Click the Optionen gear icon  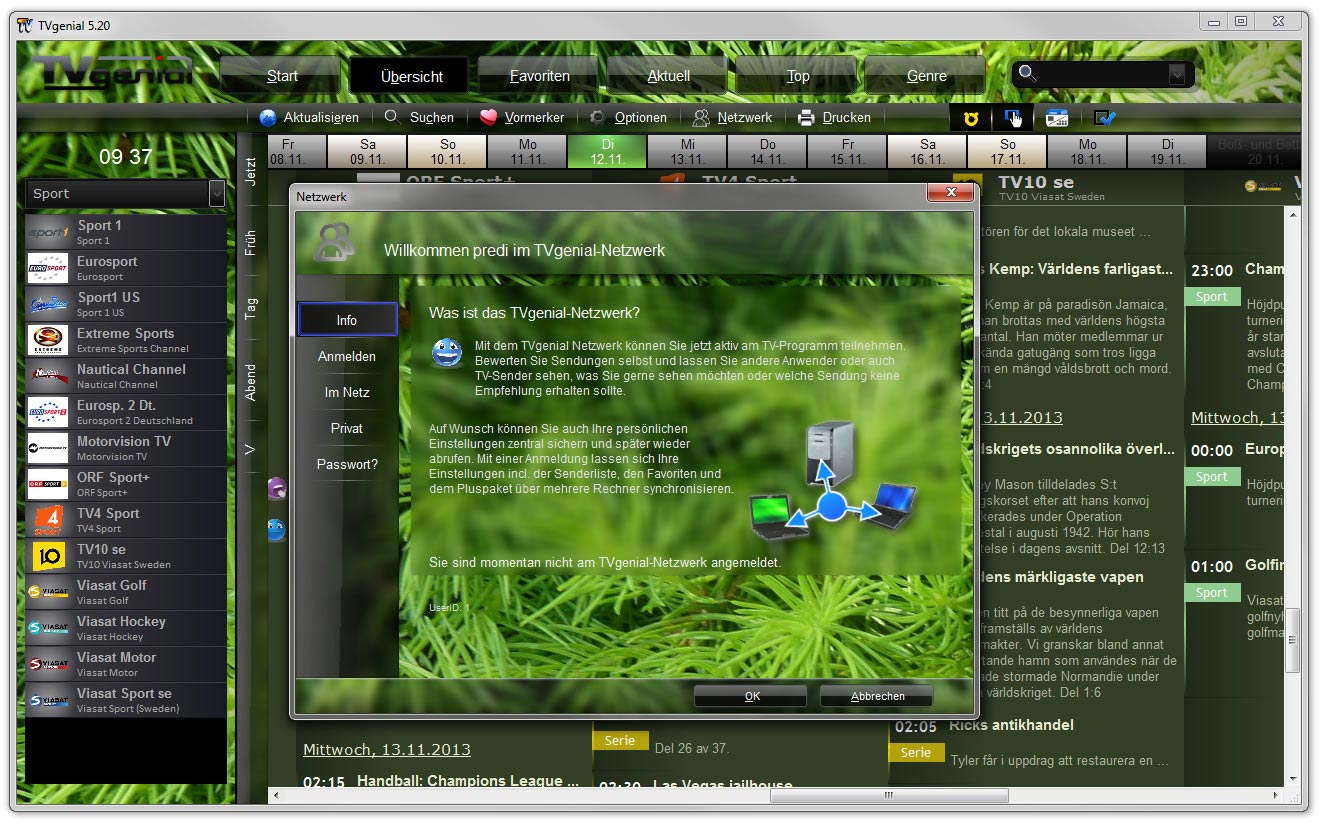[597, 117]
